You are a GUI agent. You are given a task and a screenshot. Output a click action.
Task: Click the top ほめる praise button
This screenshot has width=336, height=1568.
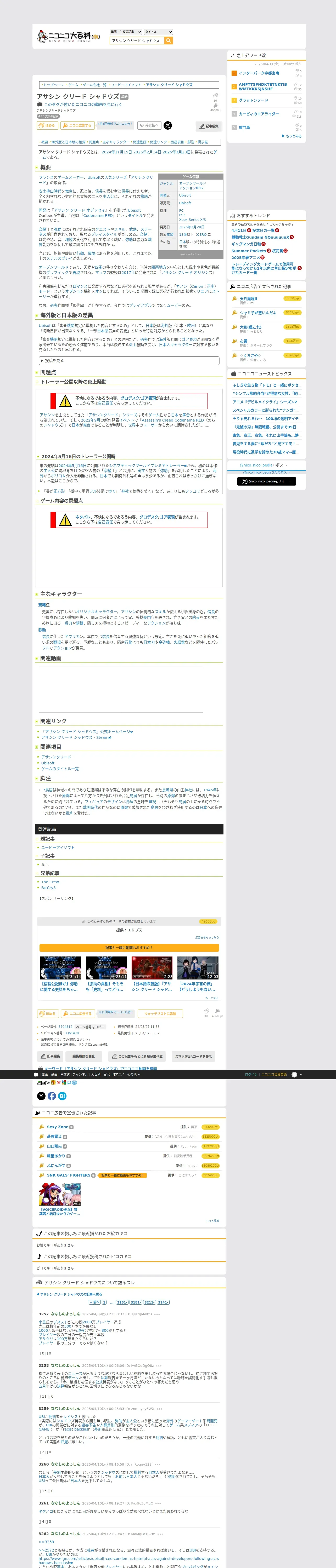(48, 125)
